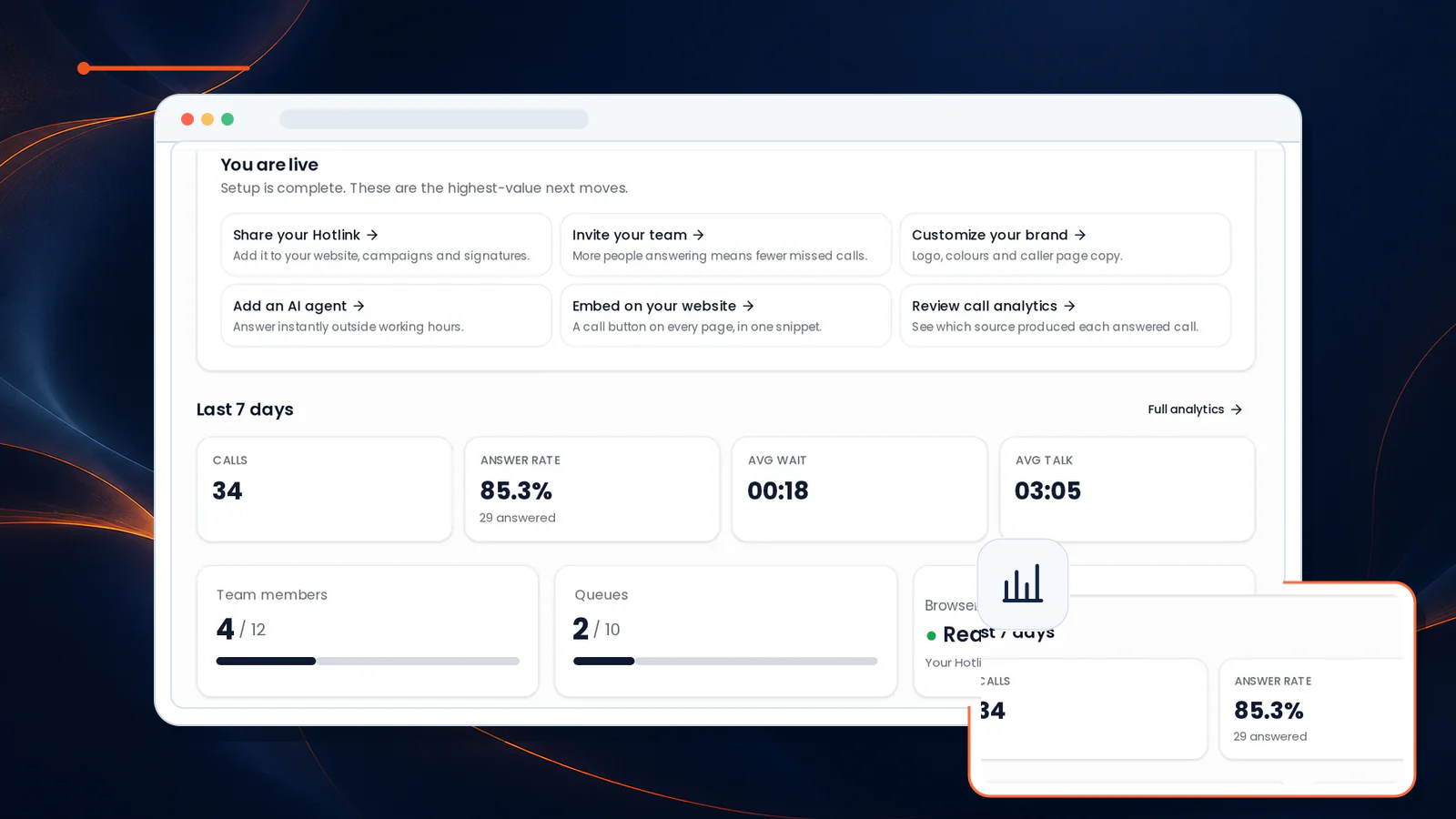
Task: Open the Review call analytics card
Action: click(1065, 316)
